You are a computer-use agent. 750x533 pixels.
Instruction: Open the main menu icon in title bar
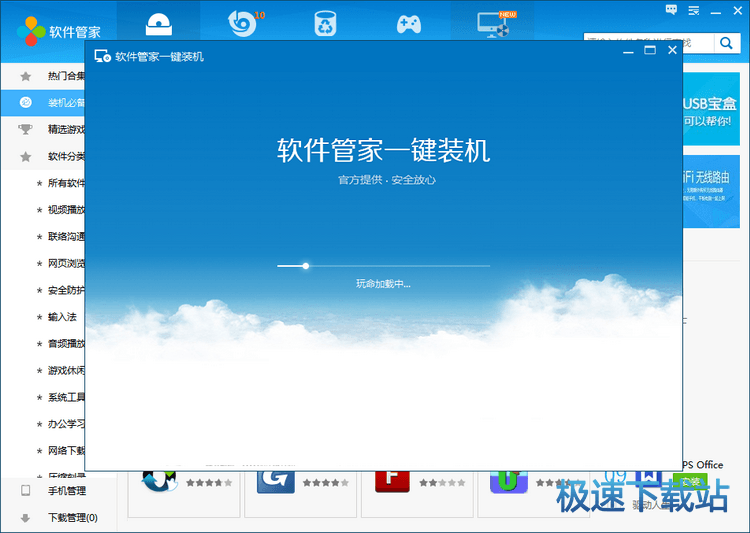pyautogui.click(x=694, y=11)
